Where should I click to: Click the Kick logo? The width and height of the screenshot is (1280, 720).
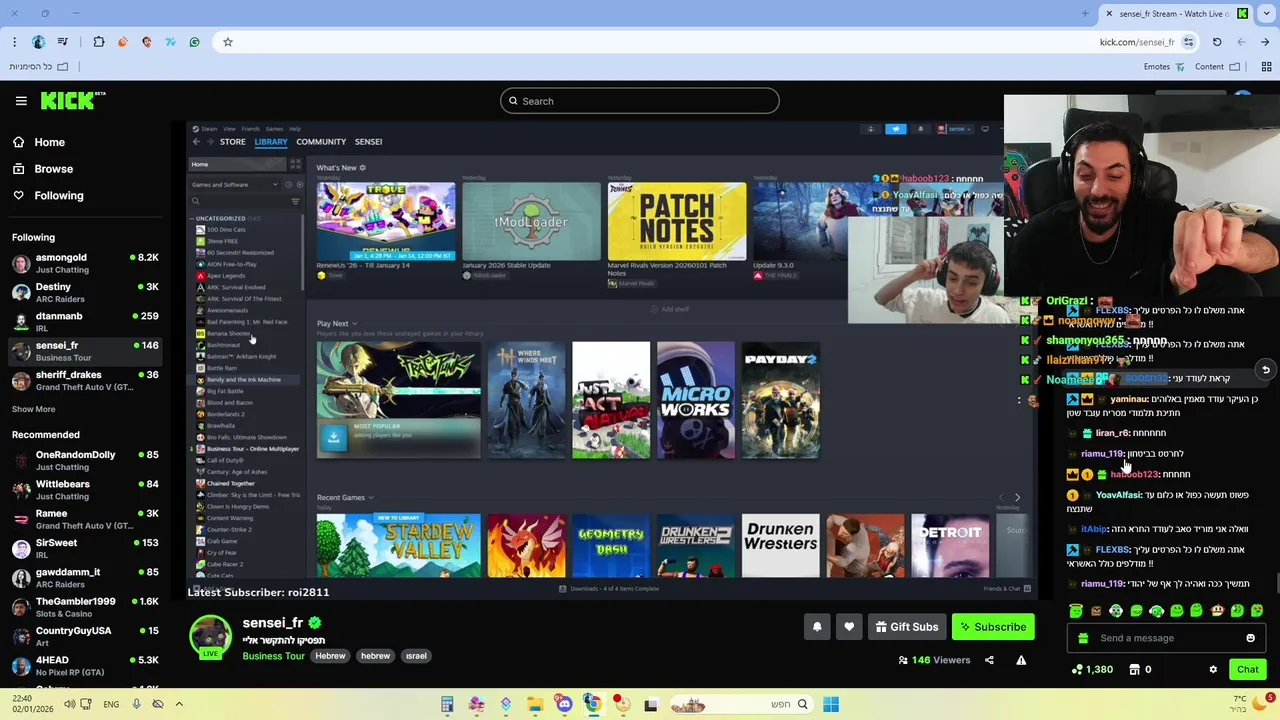click(x=72, y=100)
